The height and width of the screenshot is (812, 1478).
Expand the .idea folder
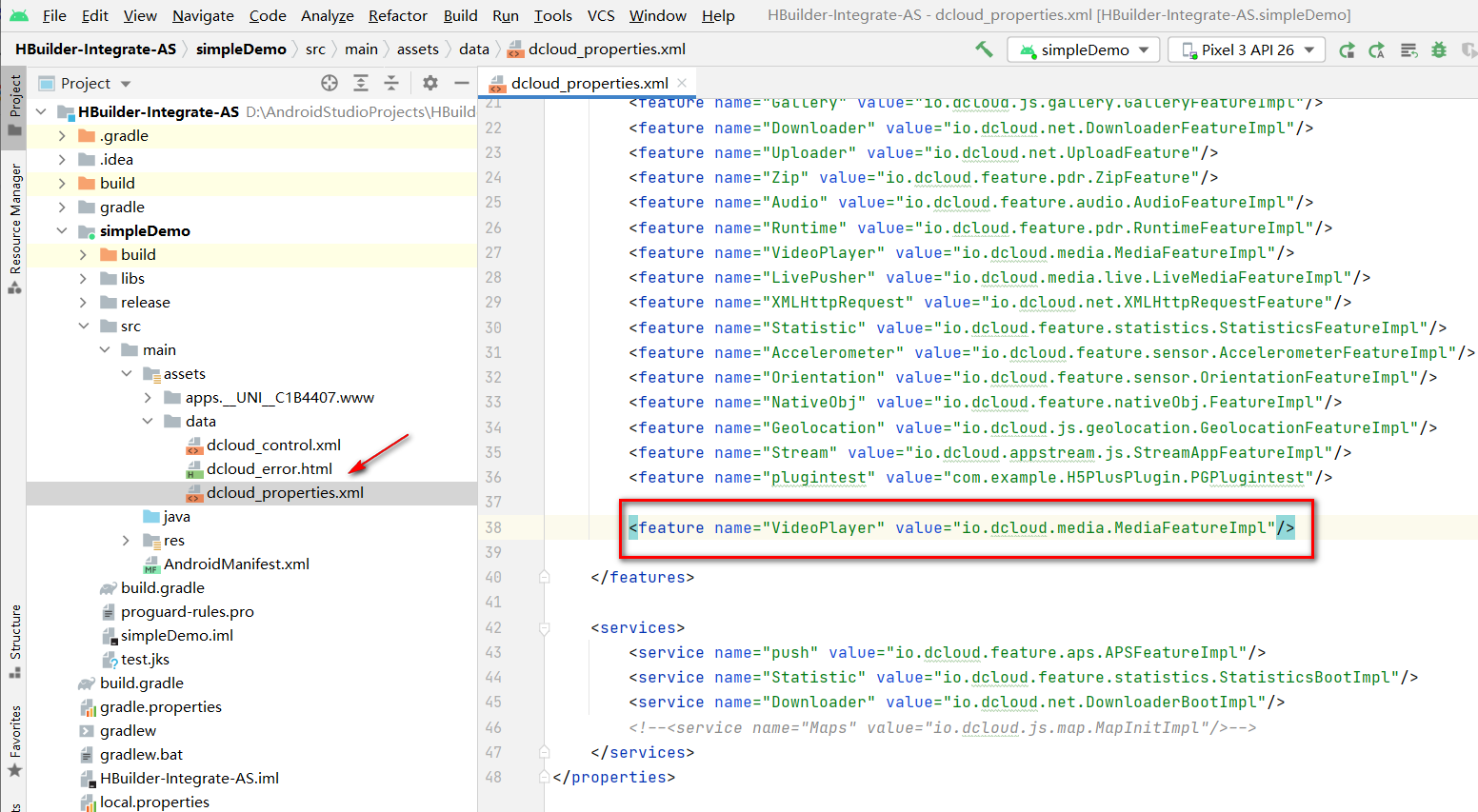(x=62, y=159)
